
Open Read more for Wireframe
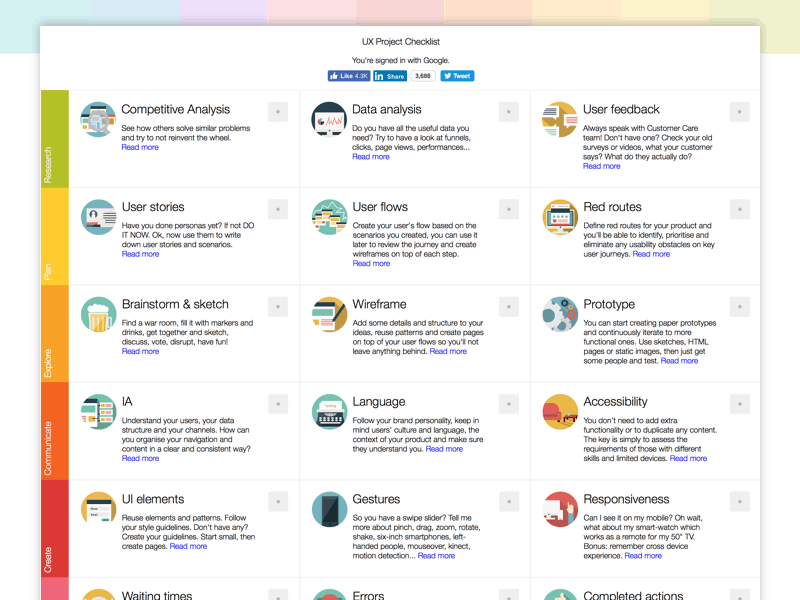tap(448, 351)
